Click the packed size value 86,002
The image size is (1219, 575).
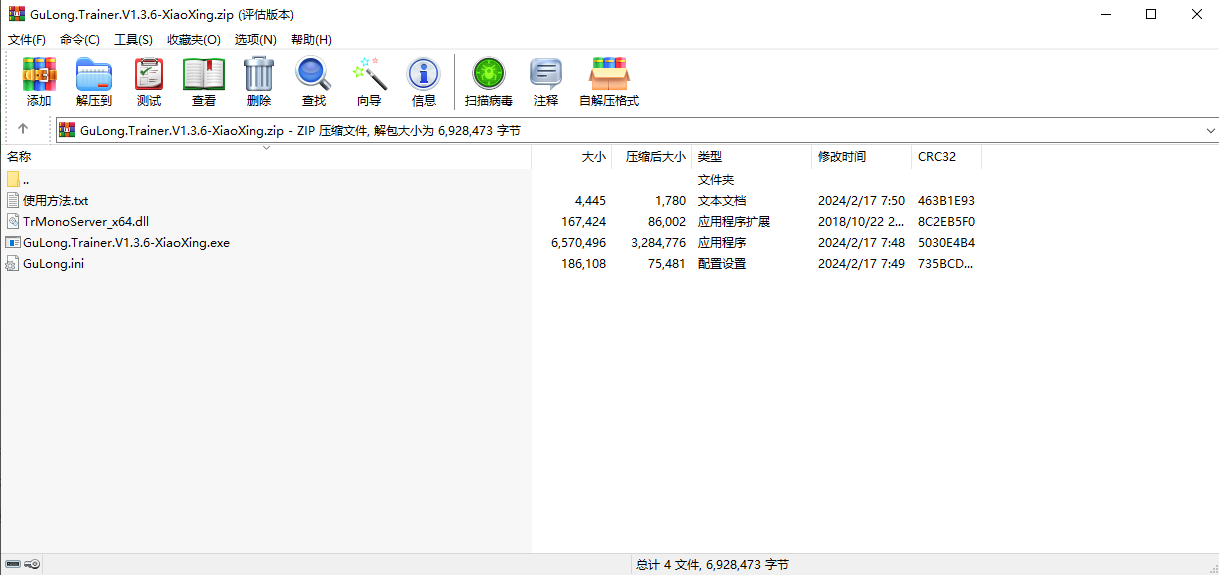pos(667,222)
